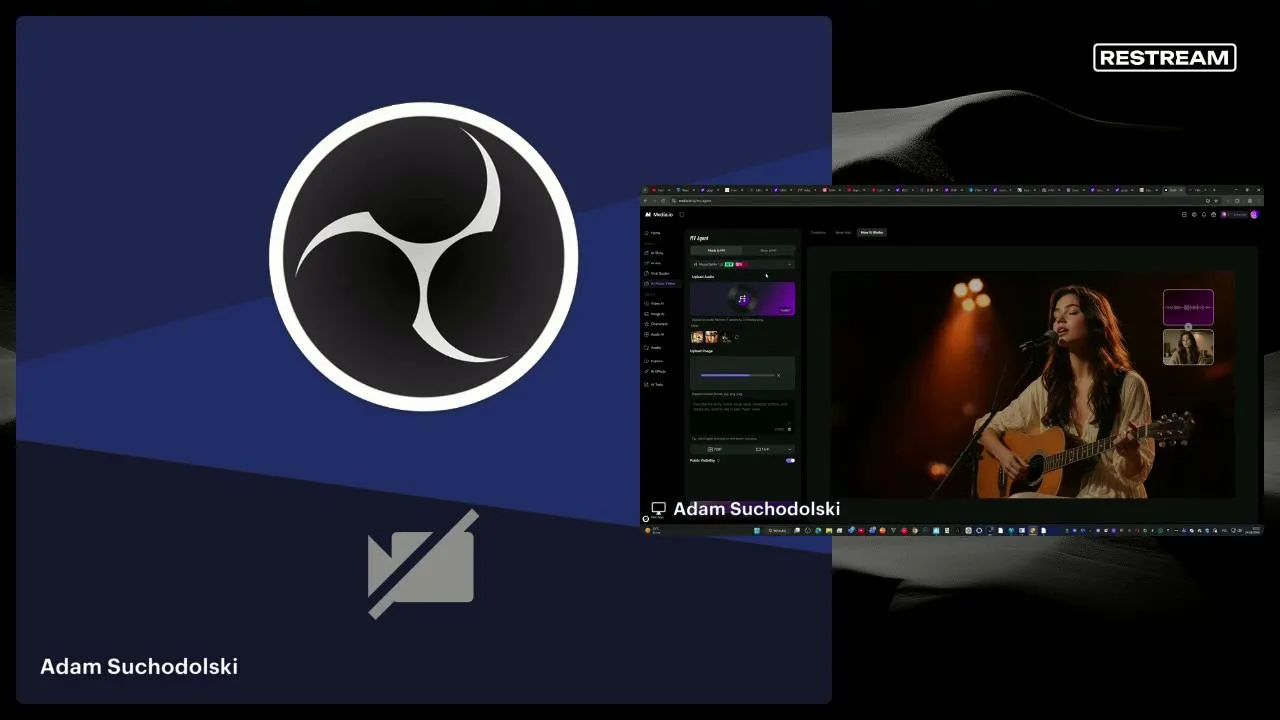The height and width of the screenshot is (720, 1280).
Task: Go back with the browser back arrow
Action: 645,201
